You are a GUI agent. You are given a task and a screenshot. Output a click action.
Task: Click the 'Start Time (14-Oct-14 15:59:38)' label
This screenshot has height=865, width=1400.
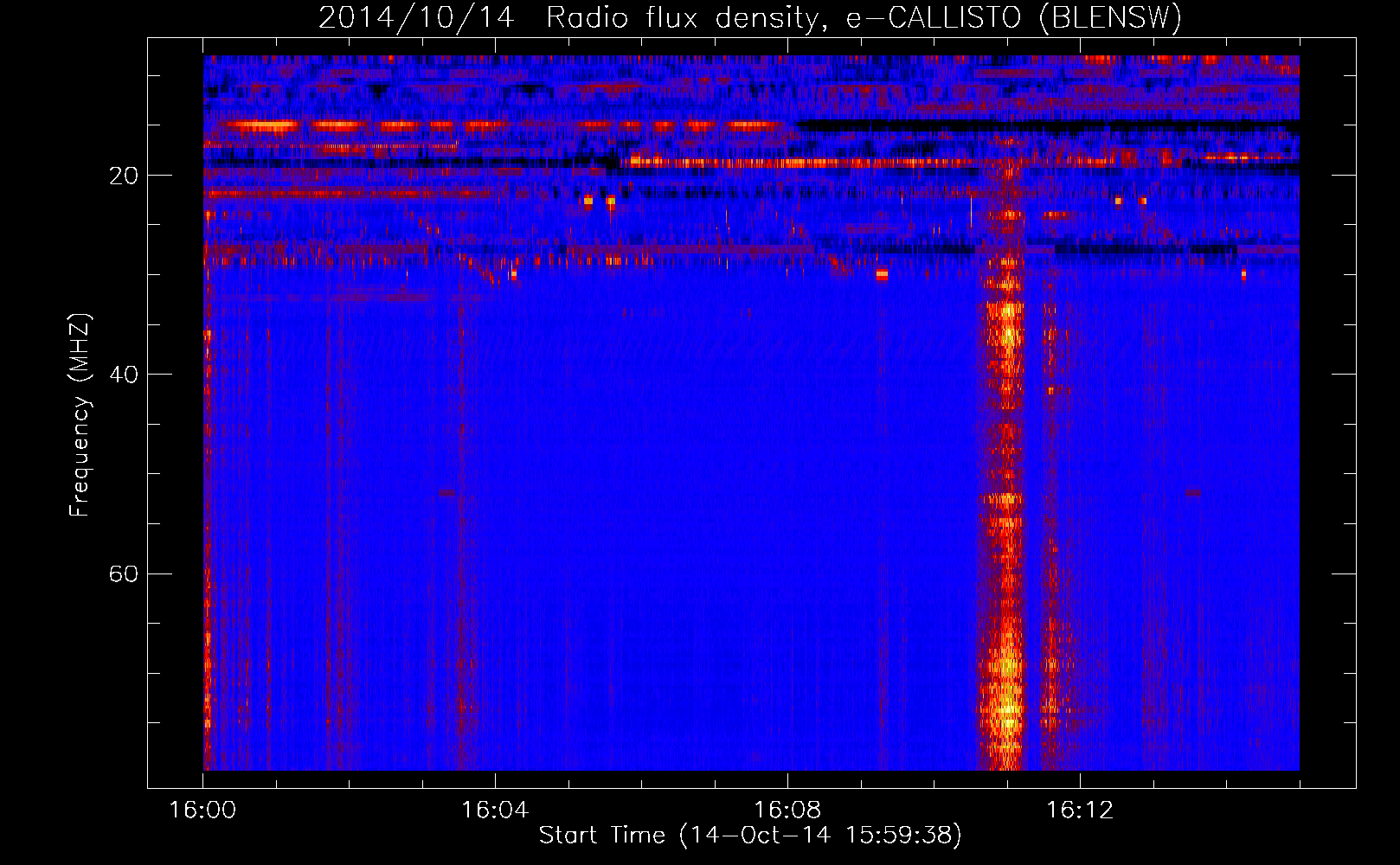click(750, 835)
